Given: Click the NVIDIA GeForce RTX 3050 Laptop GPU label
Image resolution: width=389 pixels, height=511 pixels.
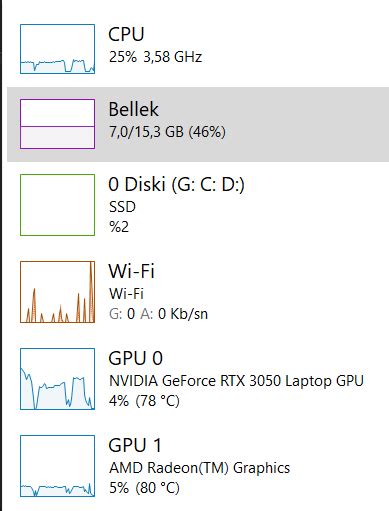Looking at the screenshot, I should [x=236, y=381].
